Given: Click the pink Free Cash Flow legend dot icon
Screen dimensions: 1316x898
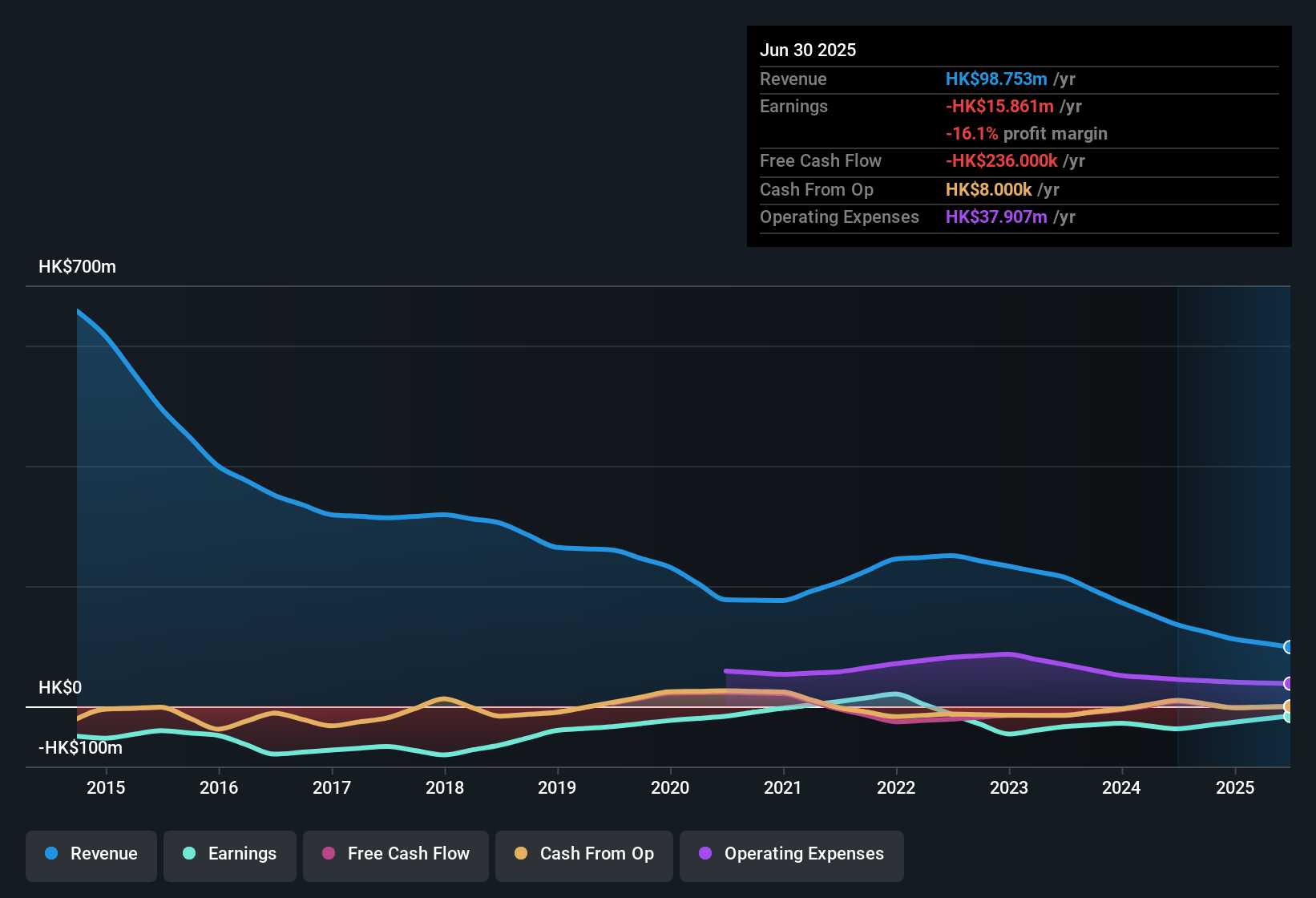Looking at the screenshot, I should point(328,854).
